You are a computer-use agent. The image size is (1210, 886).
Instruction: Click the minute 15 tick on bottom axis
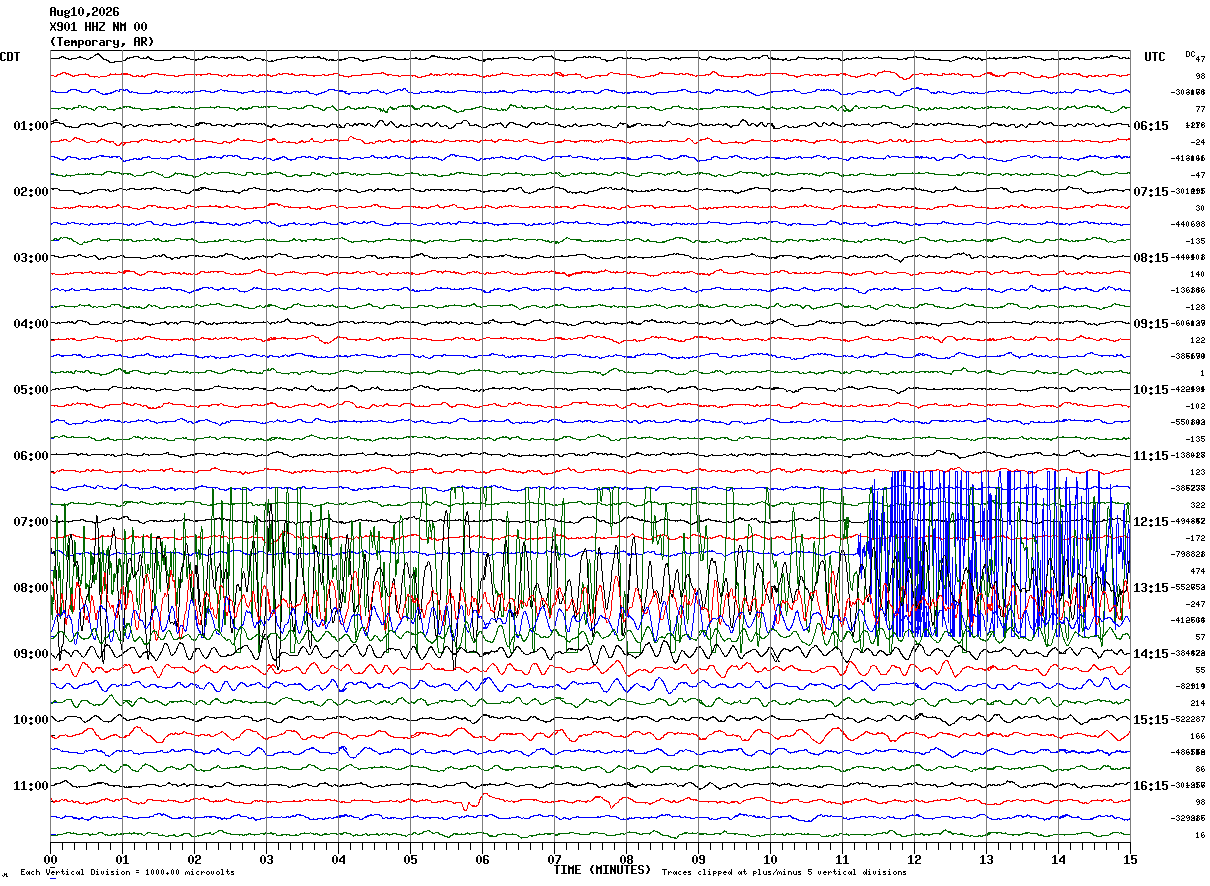1130,859
